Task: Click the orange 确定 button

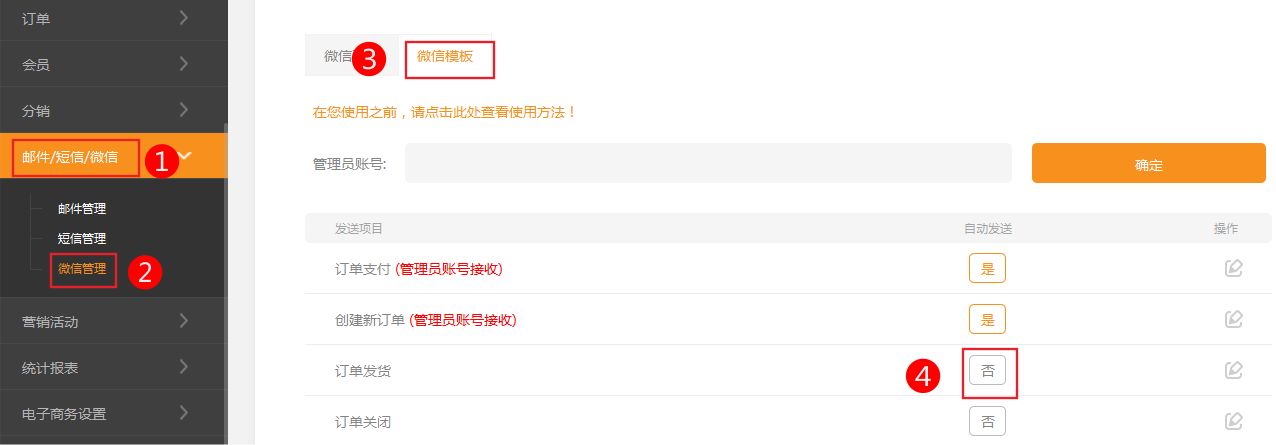Action: point(1148,164)
